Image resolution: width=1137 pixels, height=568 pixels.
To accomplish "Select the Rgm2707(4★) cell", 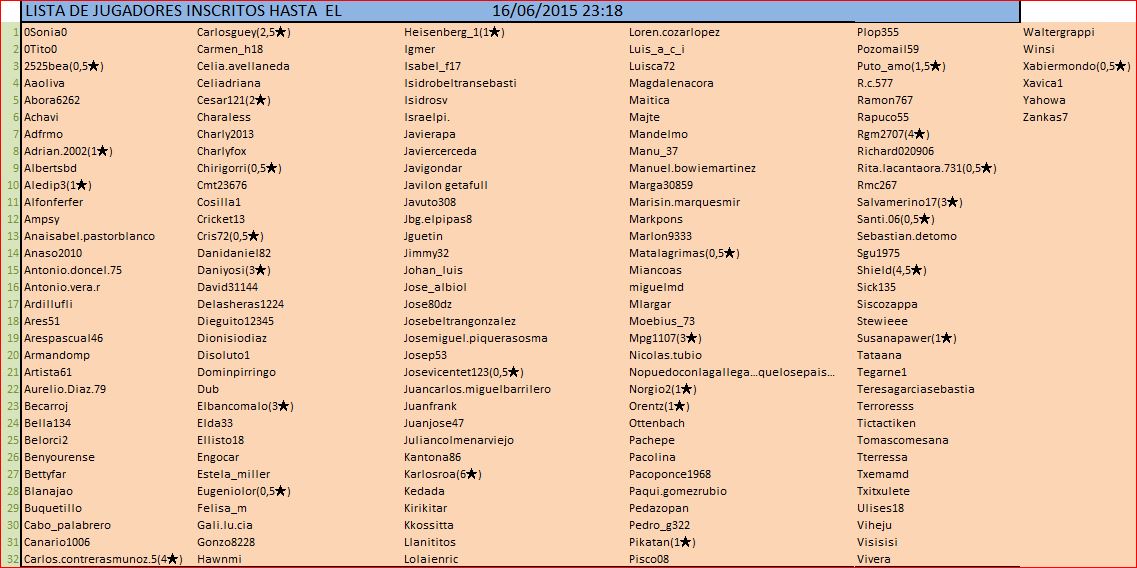I will point(893,134).
